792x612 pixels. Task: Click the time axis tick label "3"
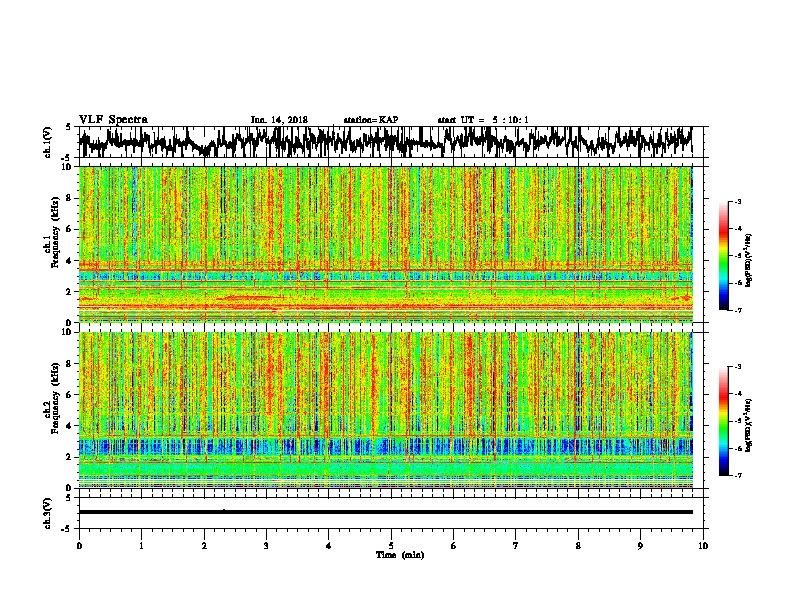point(266,546)
